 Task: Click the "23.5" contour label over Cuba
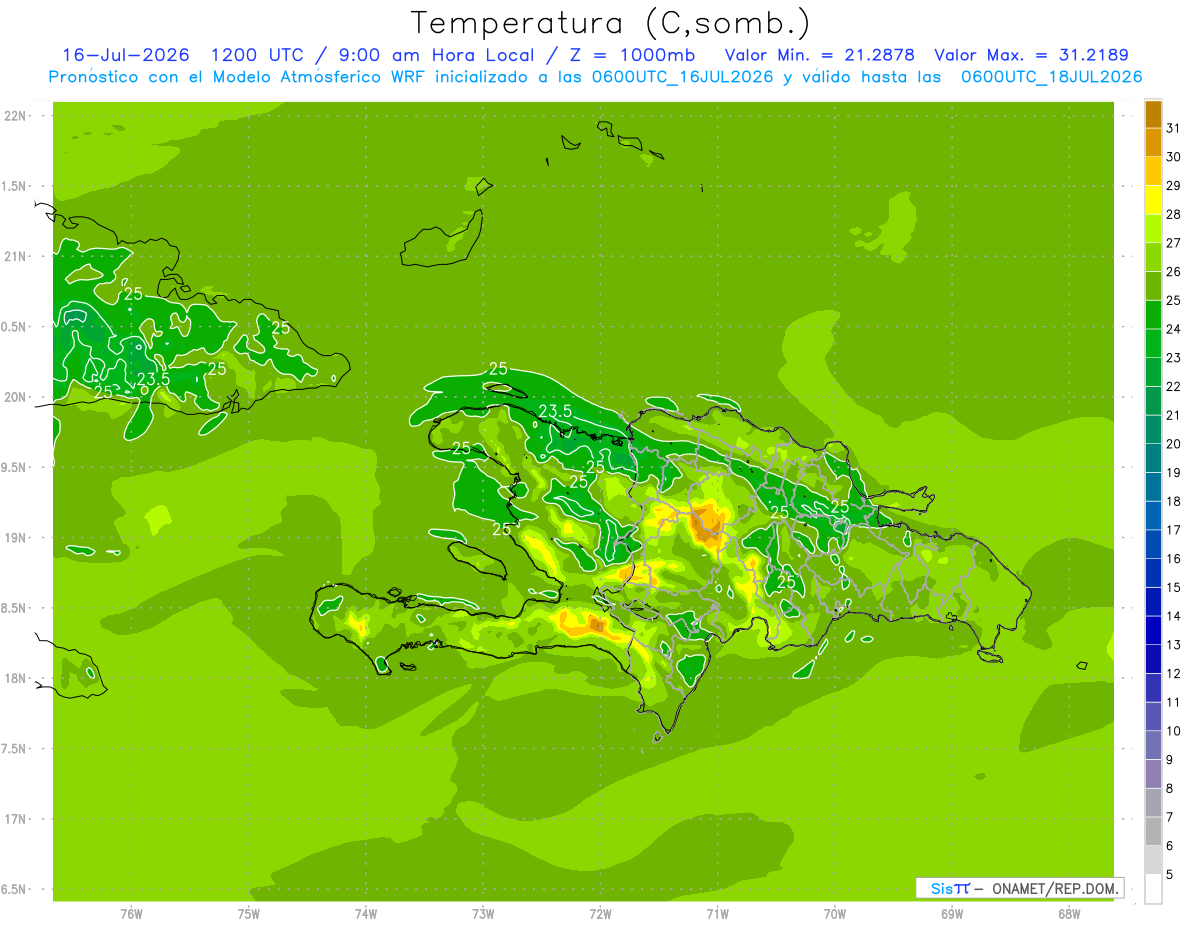(x=153, y=379)
